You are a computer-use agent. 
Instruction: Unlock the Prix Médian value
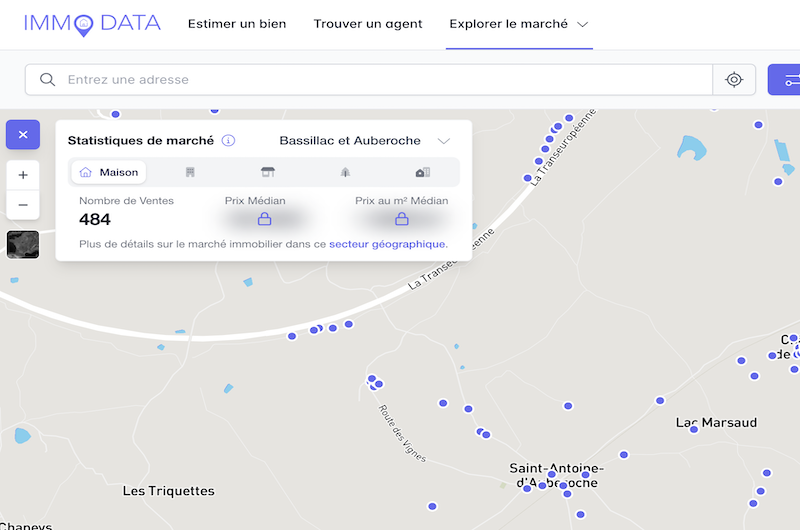tap(264, 219)
